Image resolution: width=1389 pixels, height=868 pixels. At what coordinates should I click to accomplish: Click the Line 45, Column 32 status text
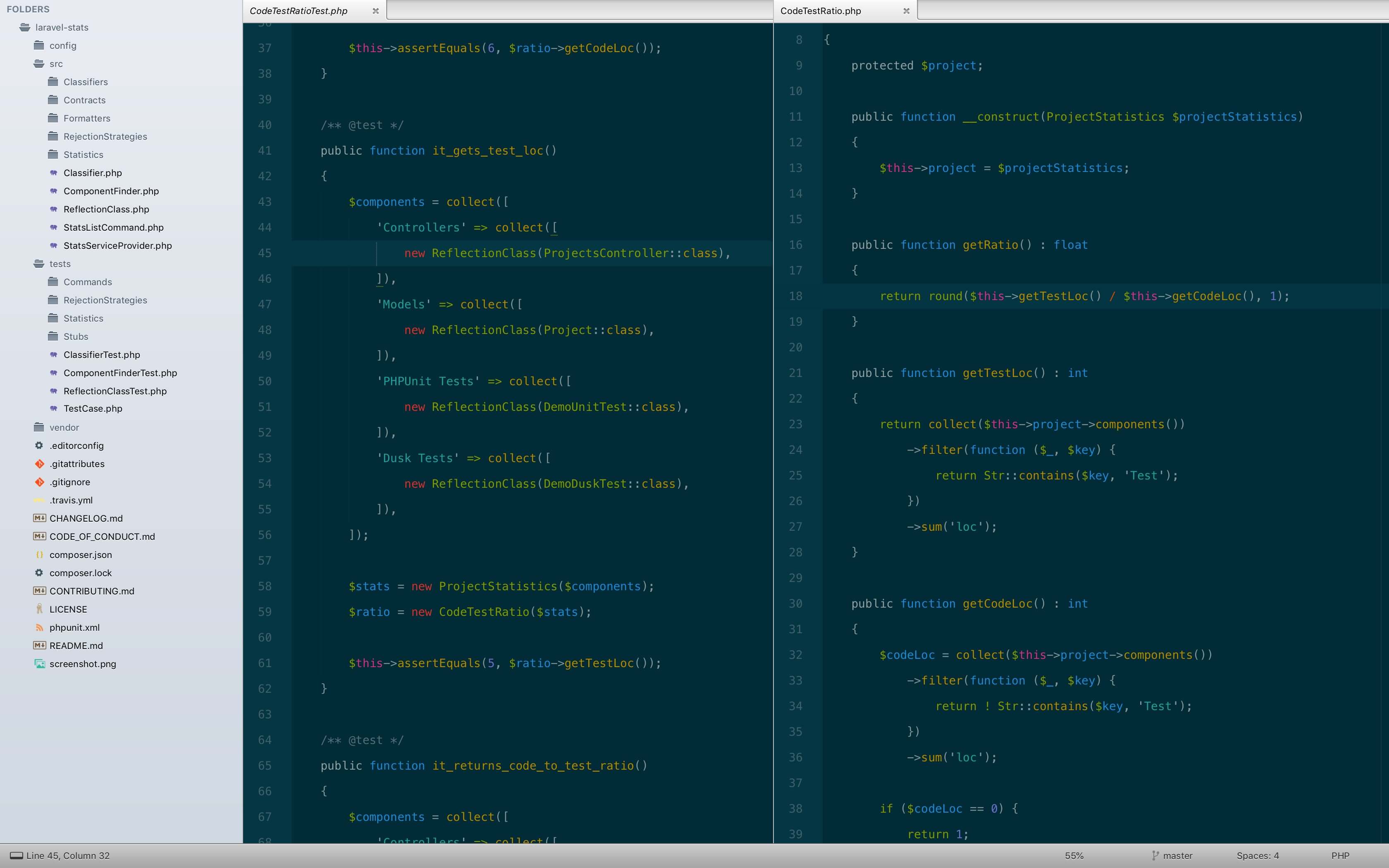coord(68,855)
